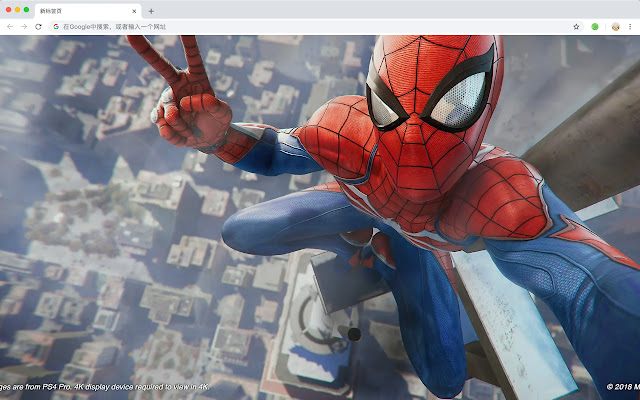
Task: Bookmark this page with the star icon
Action: click(576, 27)
